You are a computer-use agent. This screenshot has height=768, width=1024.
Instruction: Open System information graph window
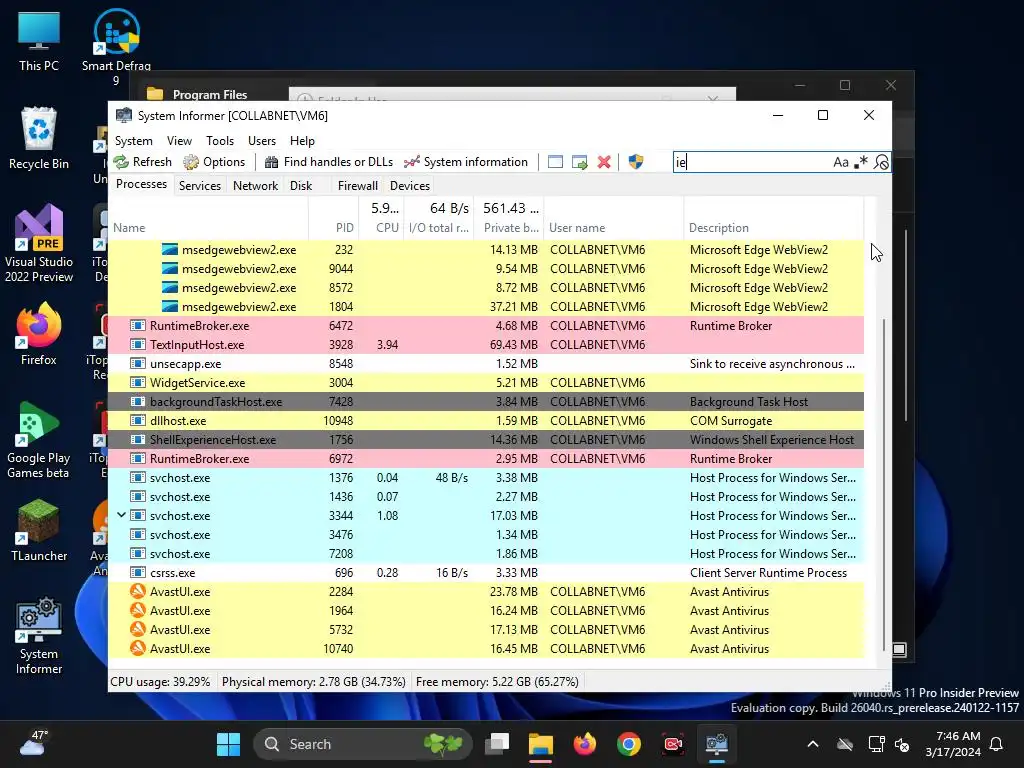click(x=466, y=162)
